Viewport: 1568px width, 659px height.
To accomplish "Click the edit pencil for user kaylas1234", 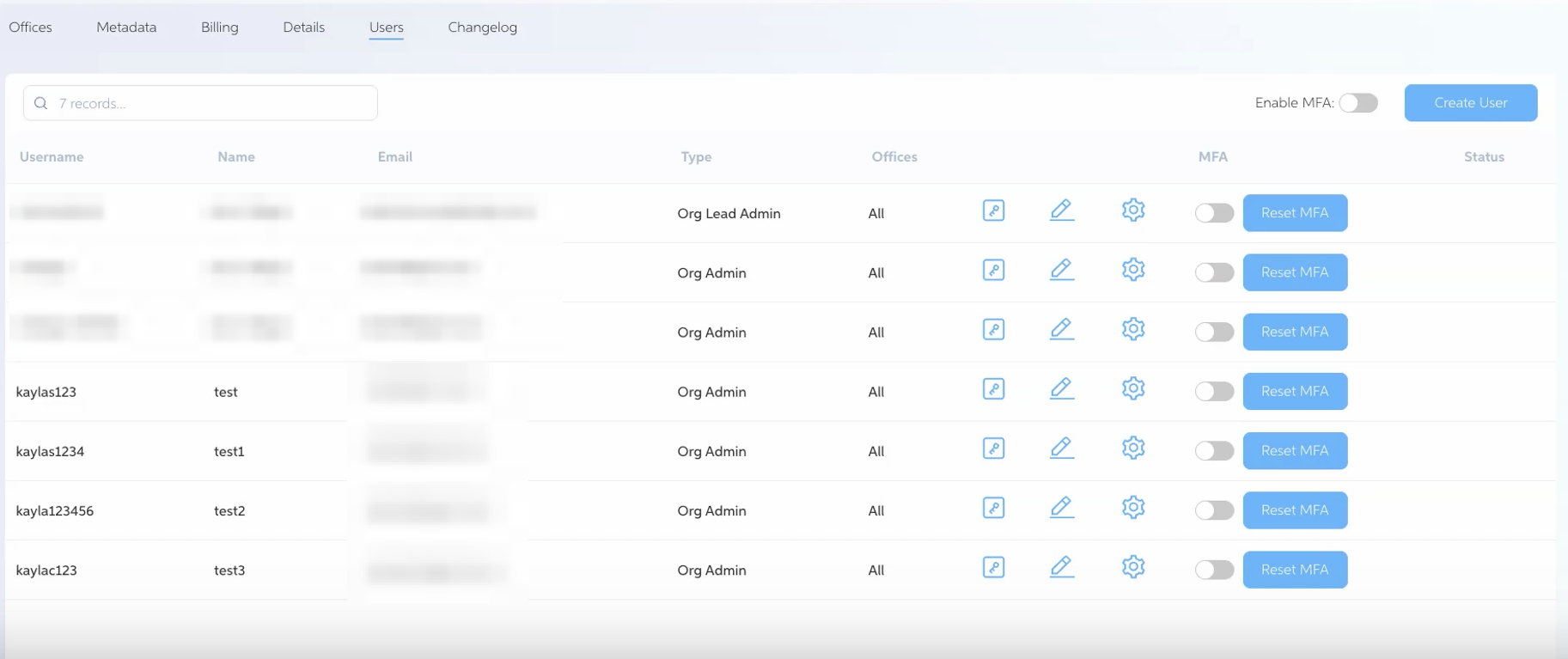I will tap(1061, 448).
